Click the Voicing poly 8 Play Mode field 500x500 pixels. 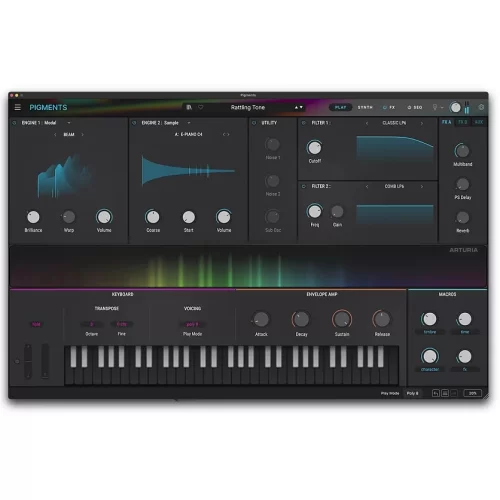tap(192, 324)
